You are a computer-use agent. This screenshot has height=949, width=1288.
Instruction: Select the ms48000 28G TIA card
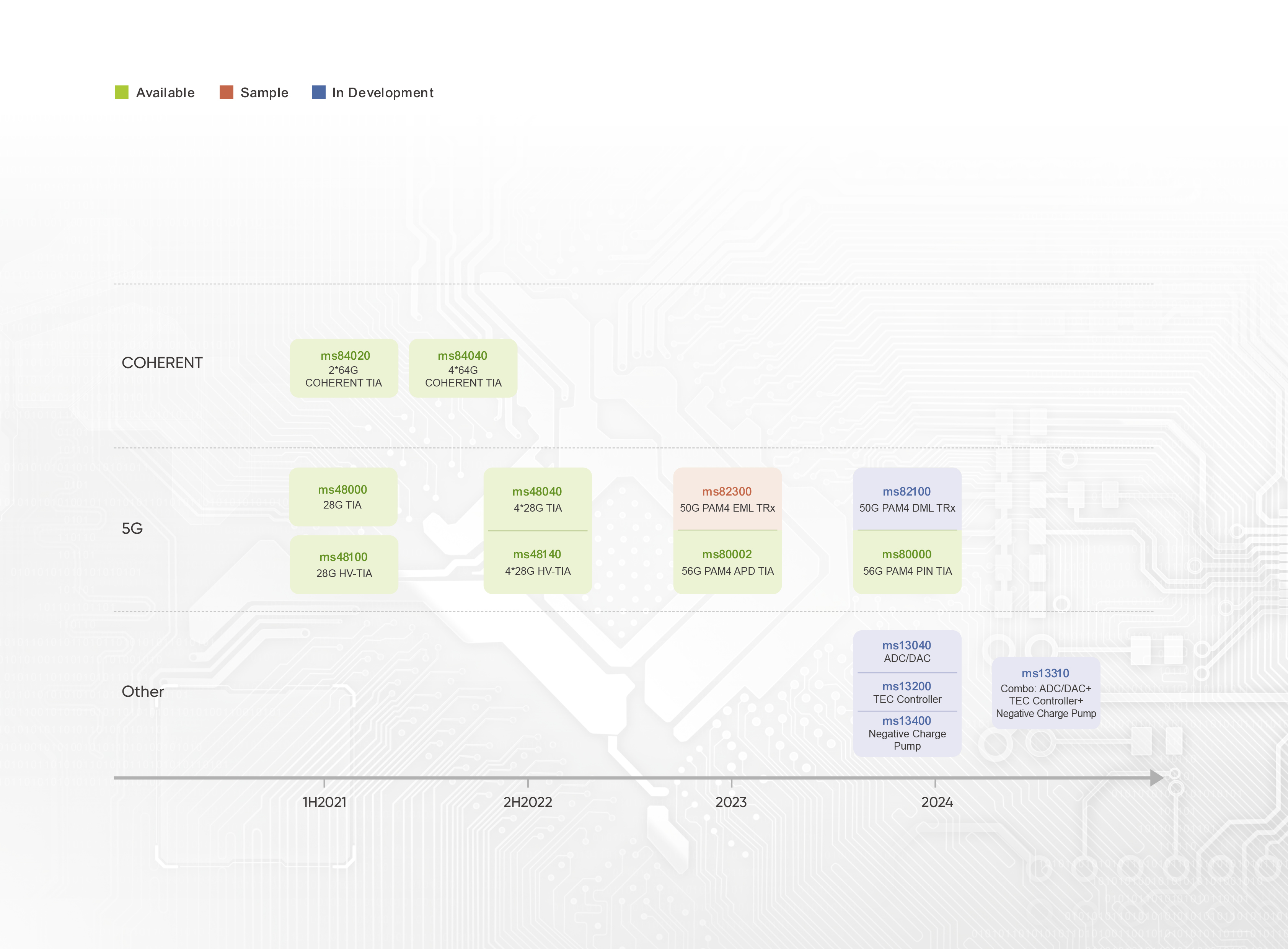pos(343,497)
